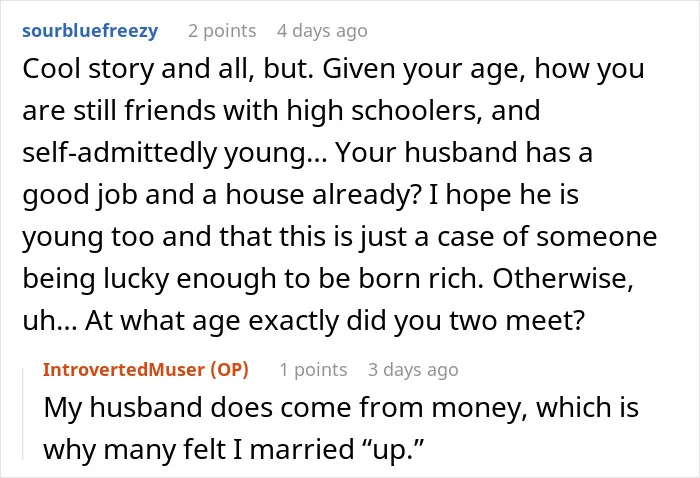Image resolution: width=700 pixels, height=478 pixels.
Task: Open sourbluefreezy's user profile
Action: [90, 31]
